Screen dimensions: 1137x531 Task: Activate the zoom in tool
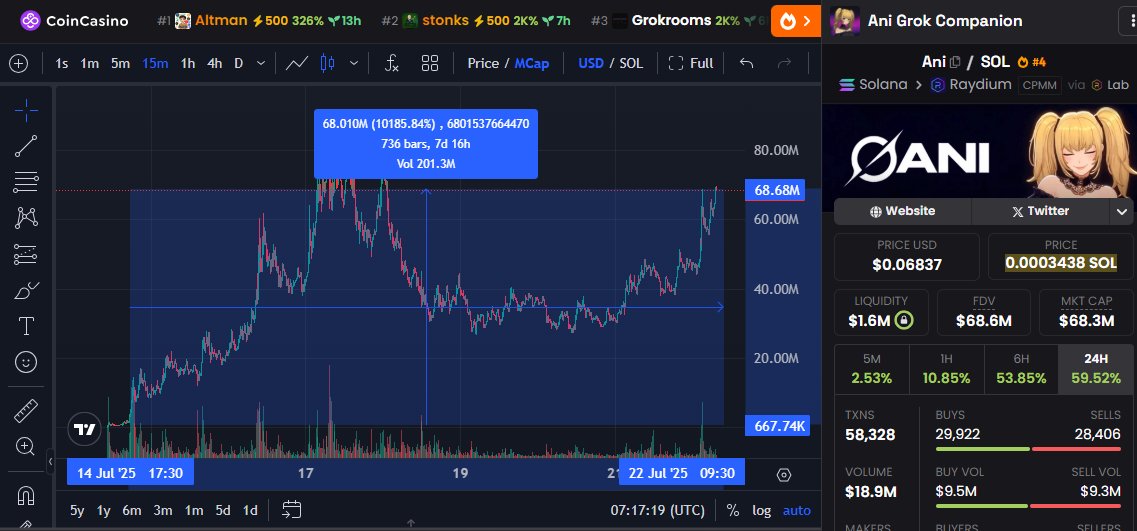[26, 446]
